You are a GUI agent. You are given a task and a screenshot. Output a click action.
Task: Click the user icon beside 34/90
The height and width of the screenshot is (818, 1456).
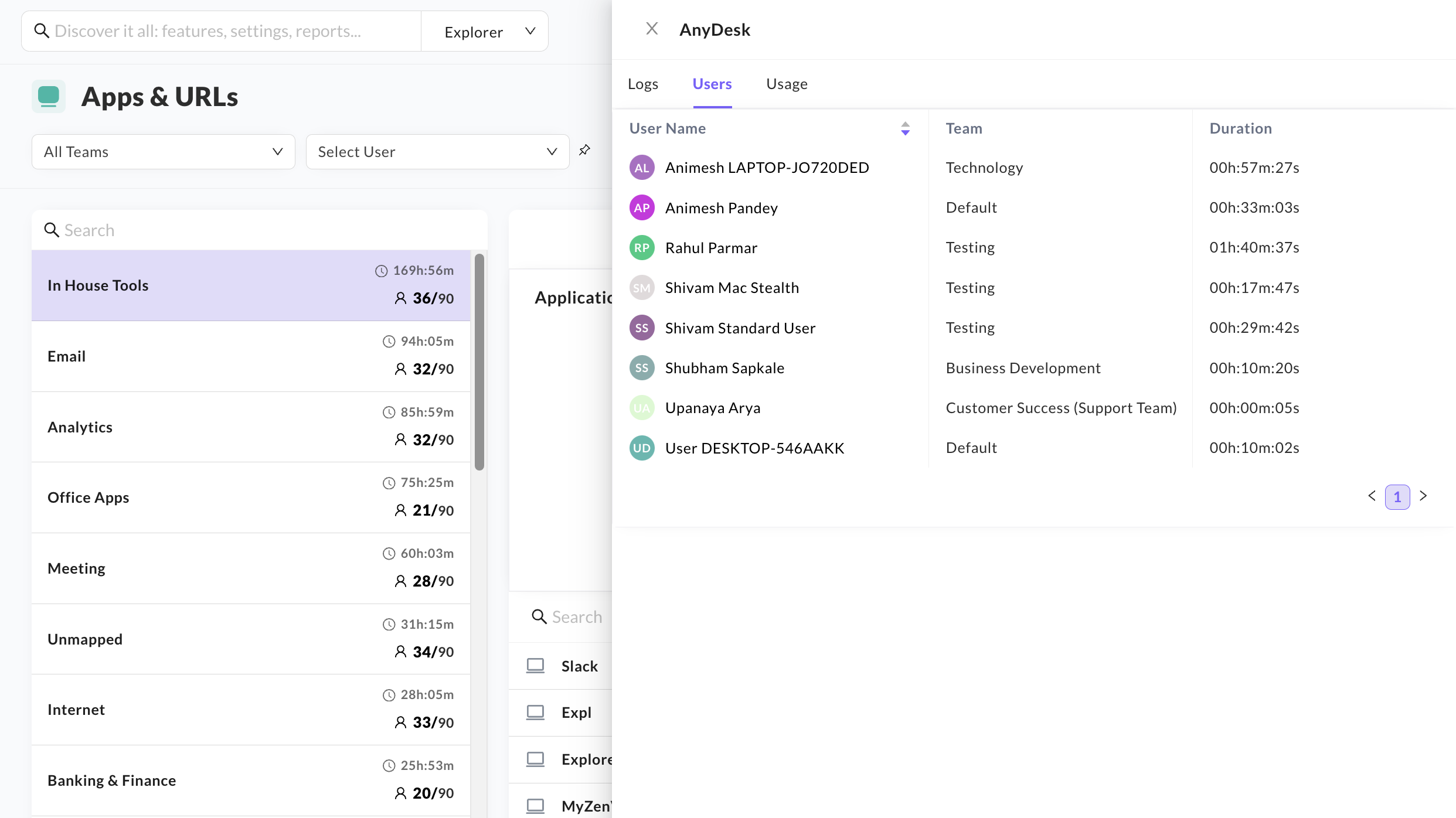(400, 652)
